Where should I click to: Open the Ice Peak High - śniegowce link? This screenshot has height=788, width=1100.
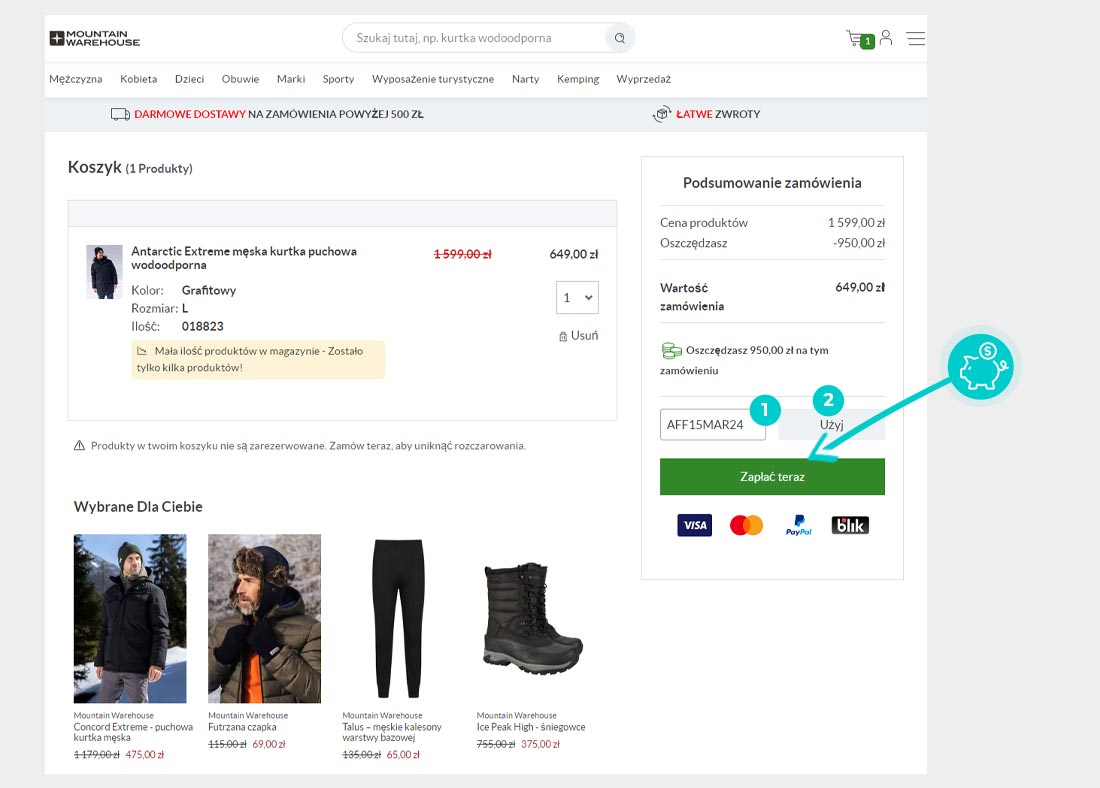[531, 727]
